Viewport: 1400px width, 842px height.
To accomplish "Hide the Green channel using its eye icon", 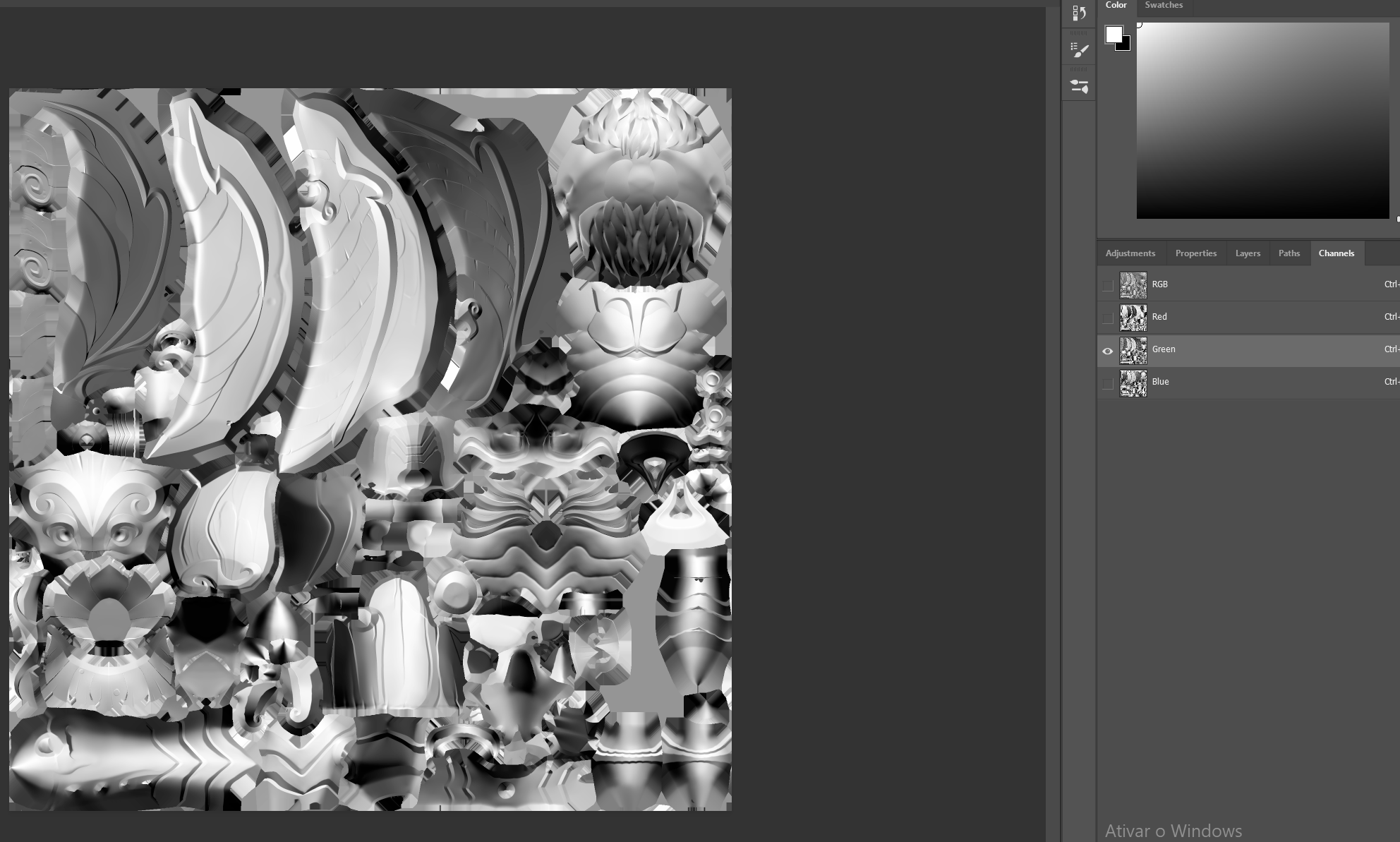I will [x=1107, y=351].
